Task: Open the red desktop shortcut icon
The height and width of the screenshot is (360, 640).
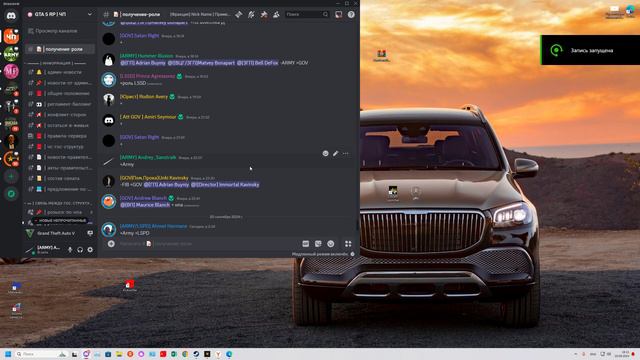Action: pyautogui.click(x=130, y=285)
